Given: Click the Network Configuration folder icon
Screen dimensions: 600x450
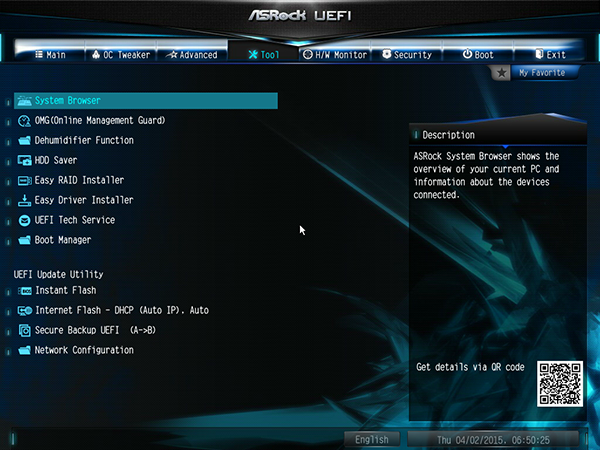Looking at the screenshot, I should point(24,350).
